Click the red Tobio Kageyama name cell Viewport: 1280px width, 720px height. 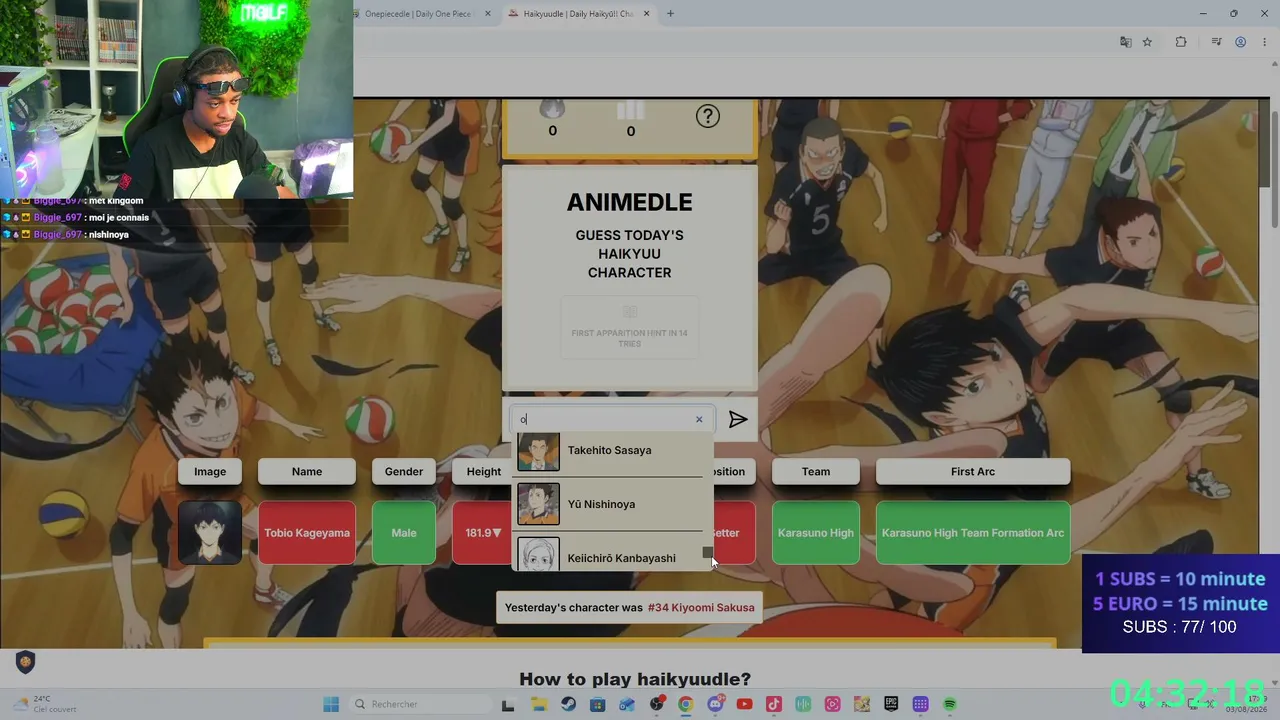point(307,533)
